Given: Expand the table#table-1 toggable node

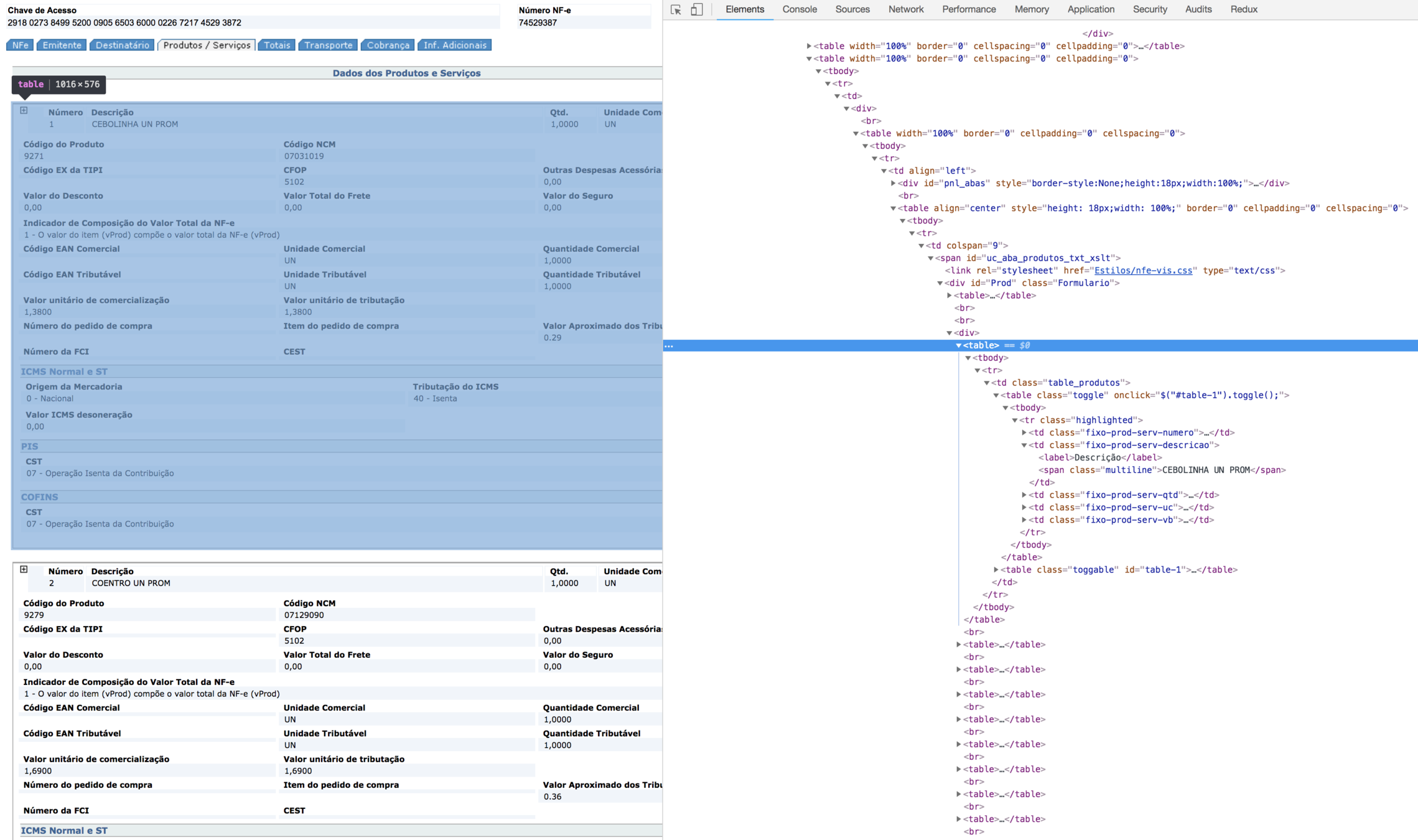Looking at the screenshot, I should pos(996,570).
